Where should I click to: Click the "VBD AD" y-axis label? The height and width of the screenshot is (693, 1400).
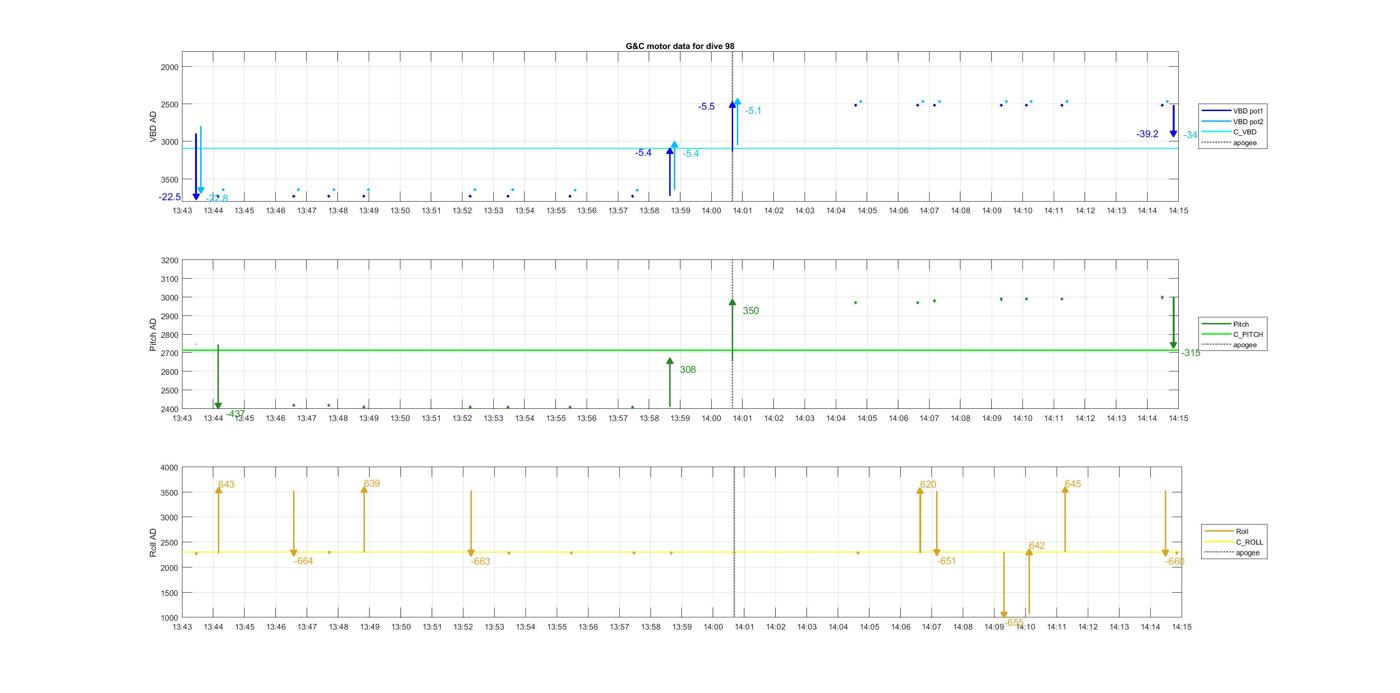click(154, 126)
